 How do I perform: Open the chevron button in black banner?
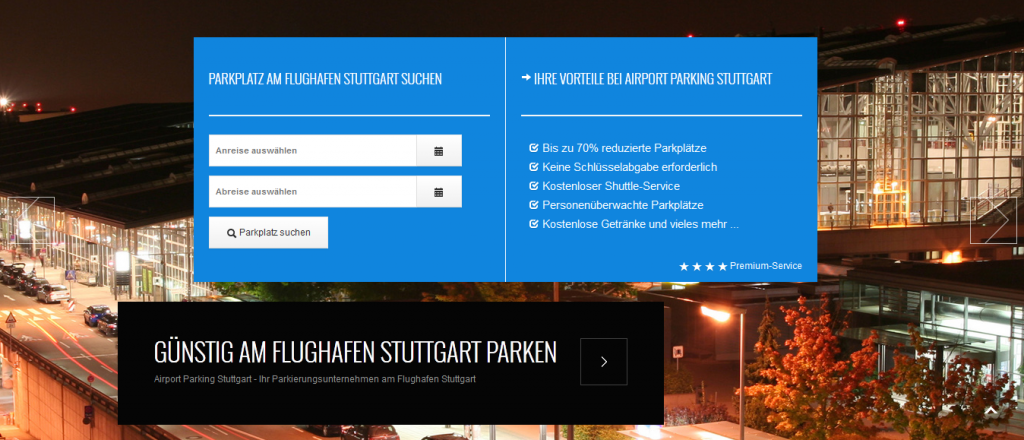604,362
